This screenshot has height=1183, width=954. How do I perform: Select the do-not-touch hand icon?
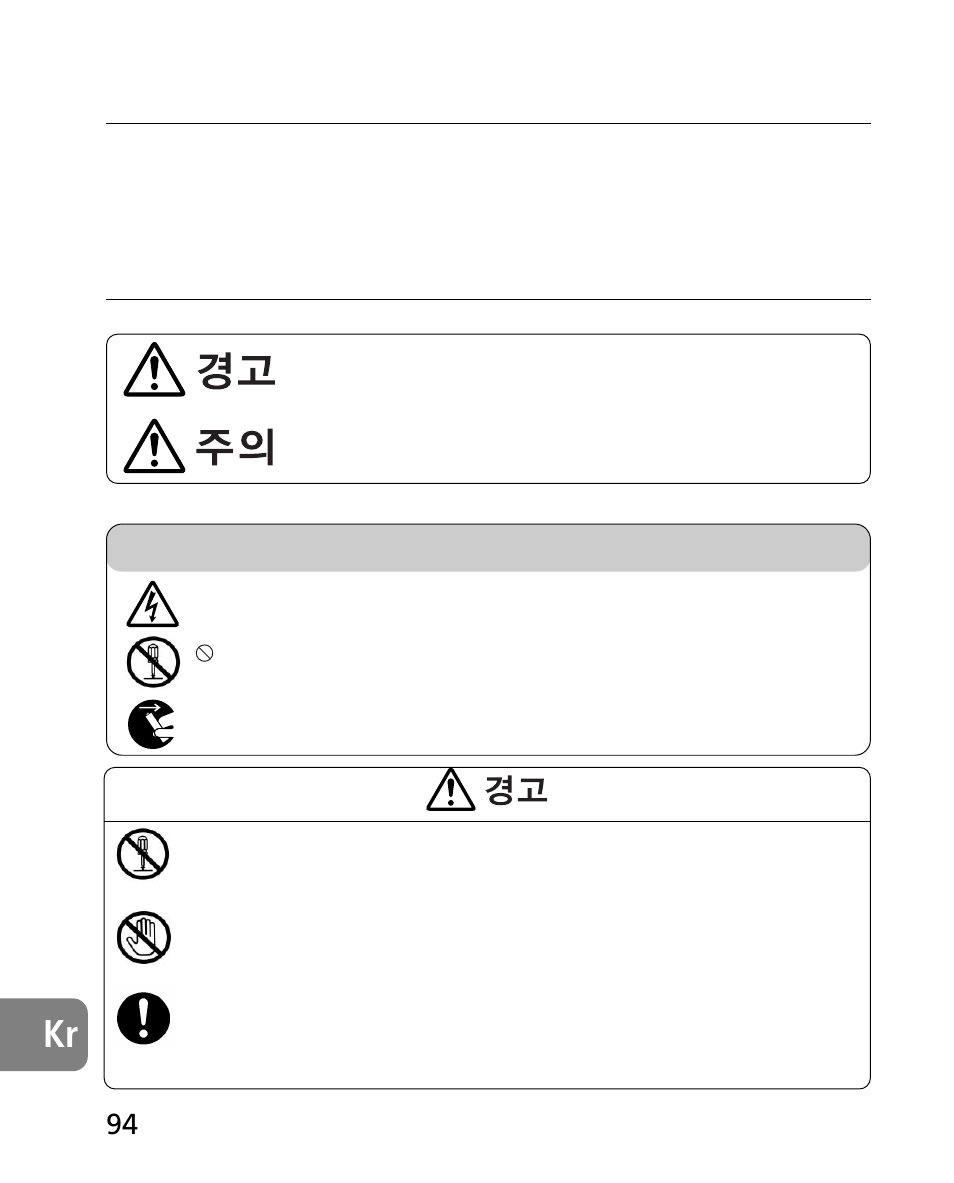[x=143, y=939]
